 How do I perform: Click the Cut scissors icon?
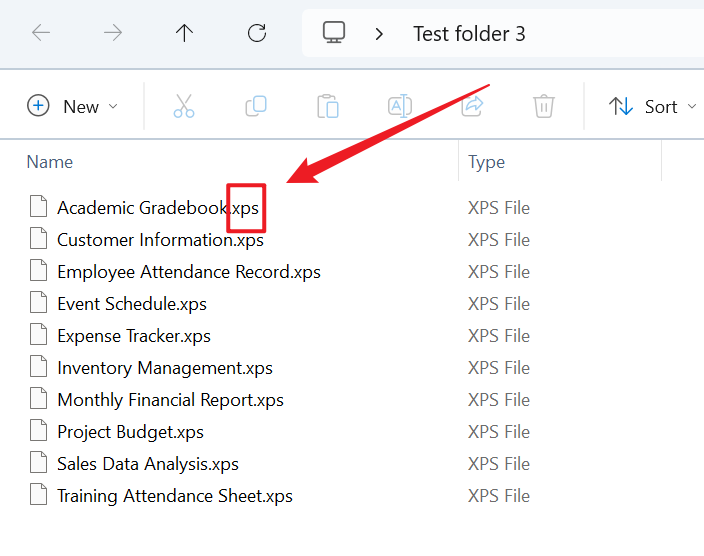pyautogui.click(x=184, y=106)
